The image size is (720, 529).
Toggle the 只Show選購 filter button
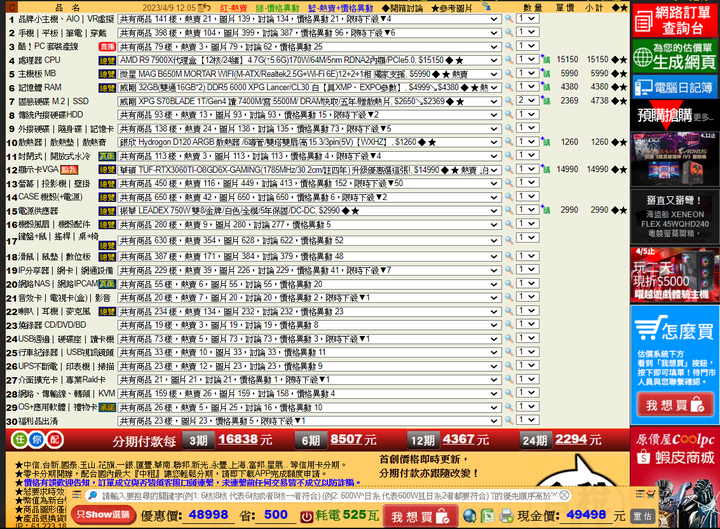pyautogui.click(x=103, y=514)
